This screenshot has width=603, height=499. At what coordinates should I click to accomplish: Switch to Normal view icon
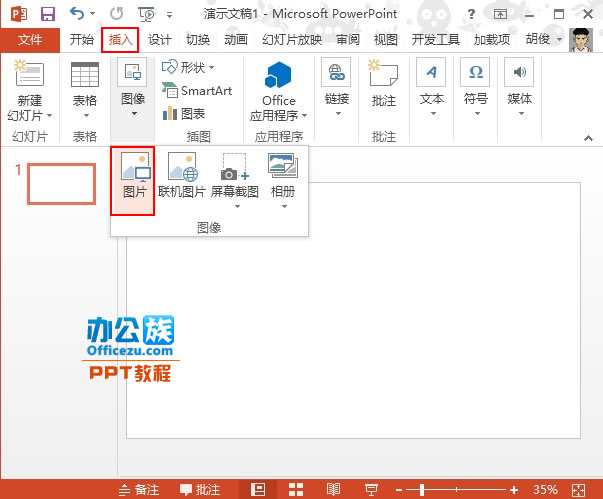(258, 489)
